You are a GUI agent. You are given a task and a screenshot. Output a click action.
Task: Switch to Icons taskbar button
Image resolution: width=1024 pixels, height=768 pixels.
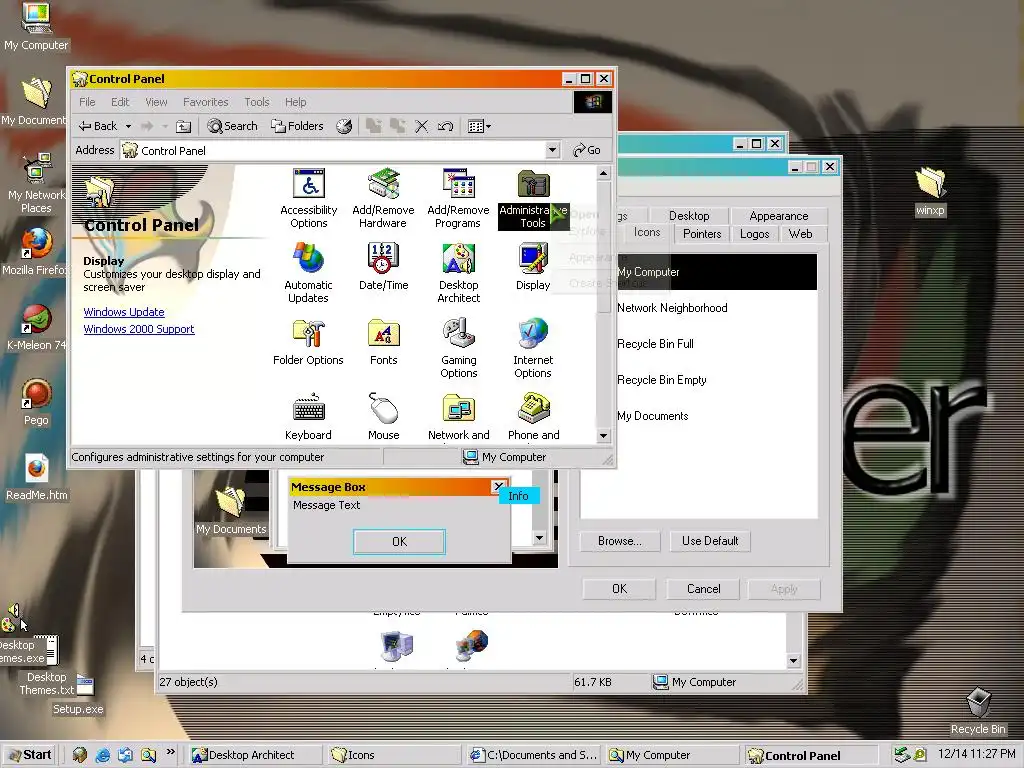[393, 755]
